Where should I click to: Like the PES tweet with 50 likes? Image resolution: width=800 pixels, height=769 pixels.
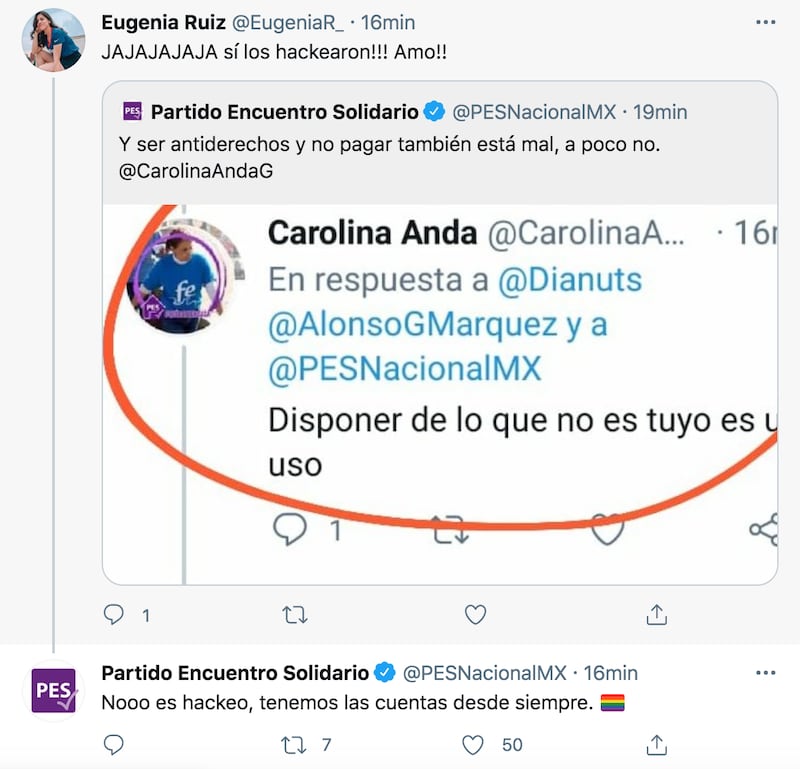[472, 745]
